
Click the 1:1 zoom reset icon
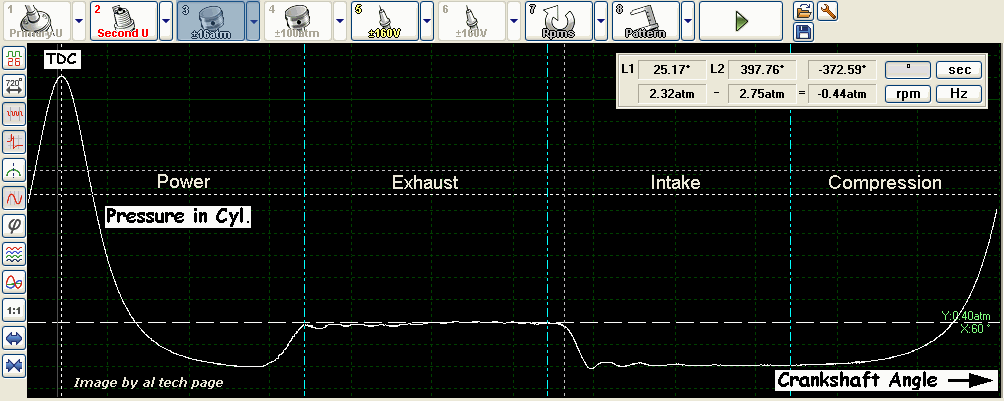[15, 311]
